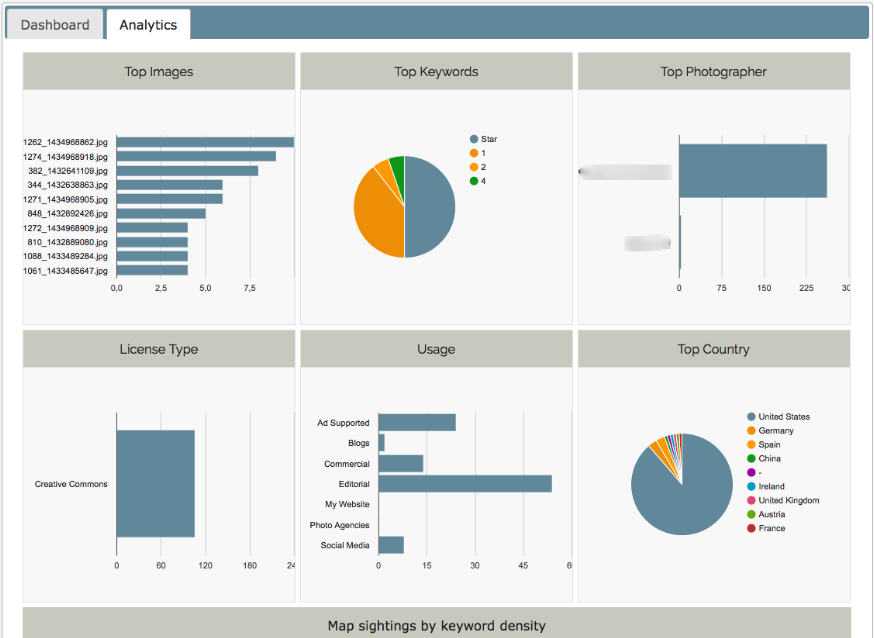Click the Top Photographer panel header
Image resolution: width=874 pixels, height=638 pixels.
(x=714, y=72)
